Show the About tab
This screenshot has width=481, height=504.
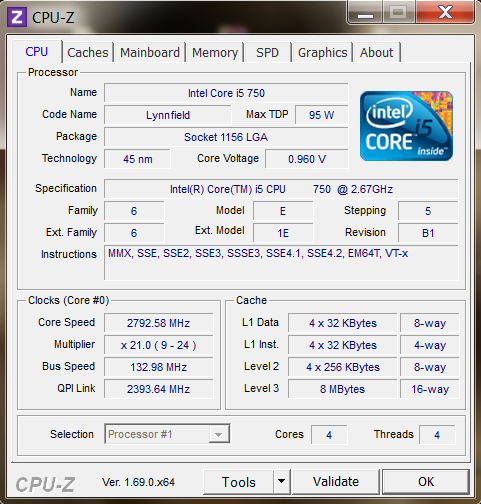click(377, 52)
